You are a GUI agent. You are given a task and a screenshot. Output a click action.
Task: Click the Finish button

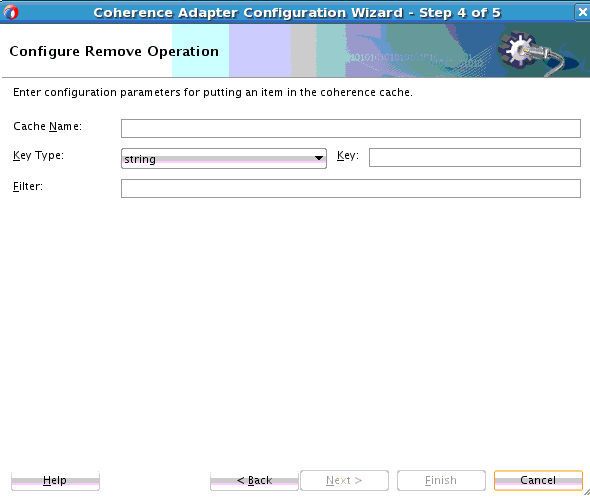click(441, 480)
